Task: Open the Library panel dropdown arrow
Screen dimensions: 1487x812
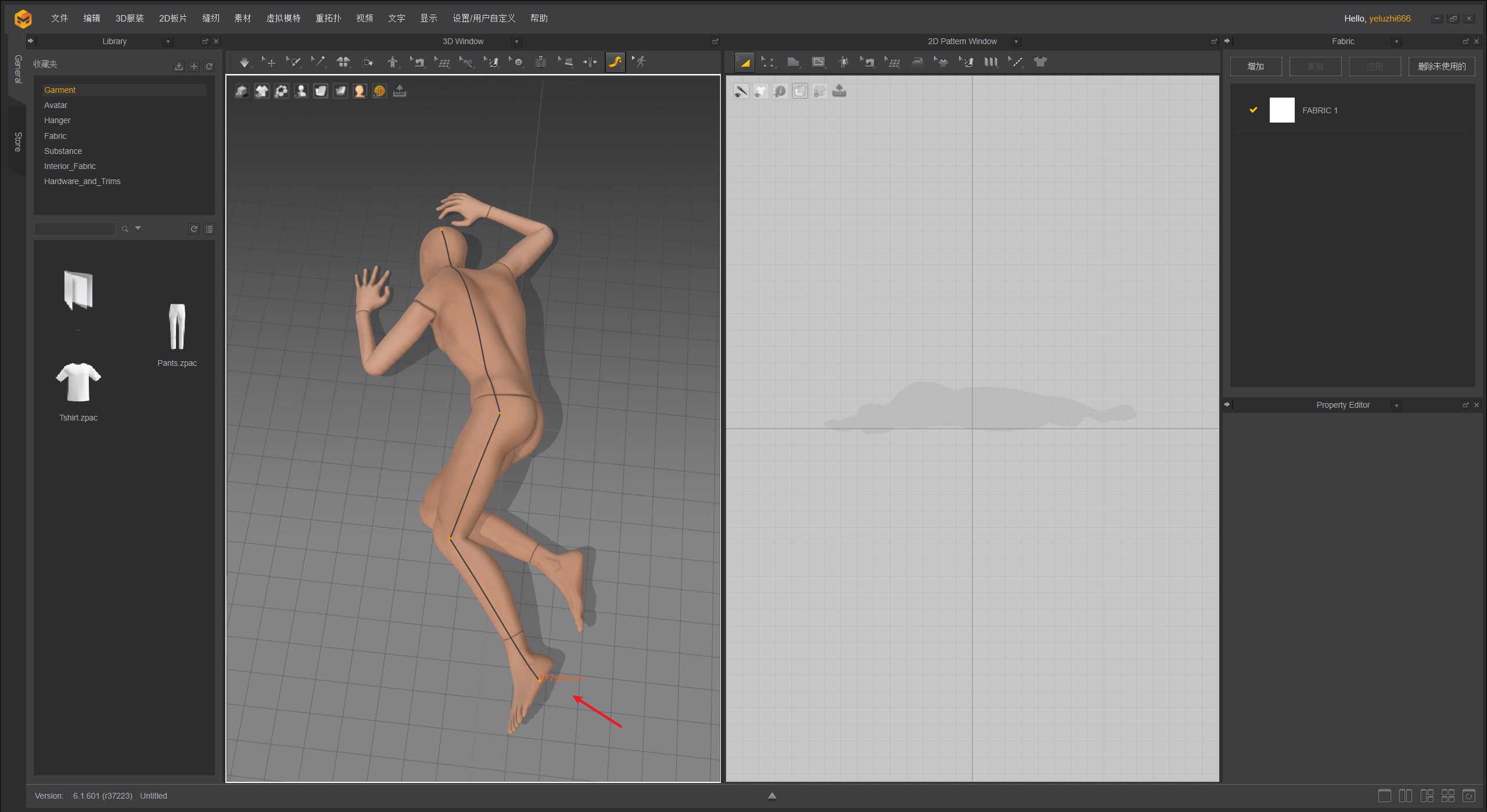Action: [168, 42]
